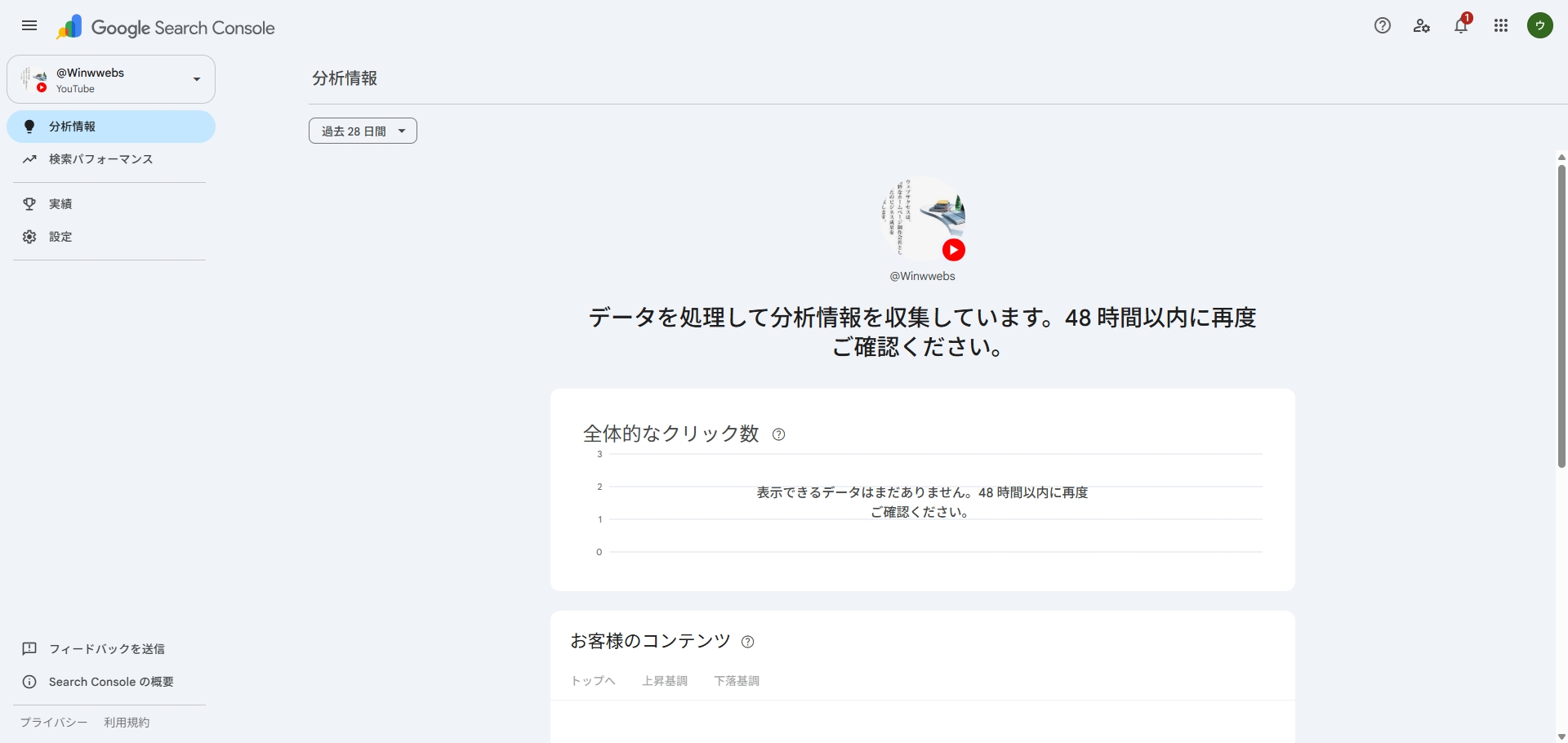The image size is (1568, 743).
Task: Show help for お客様のコンテンツ
Action: tap(747, 642)
